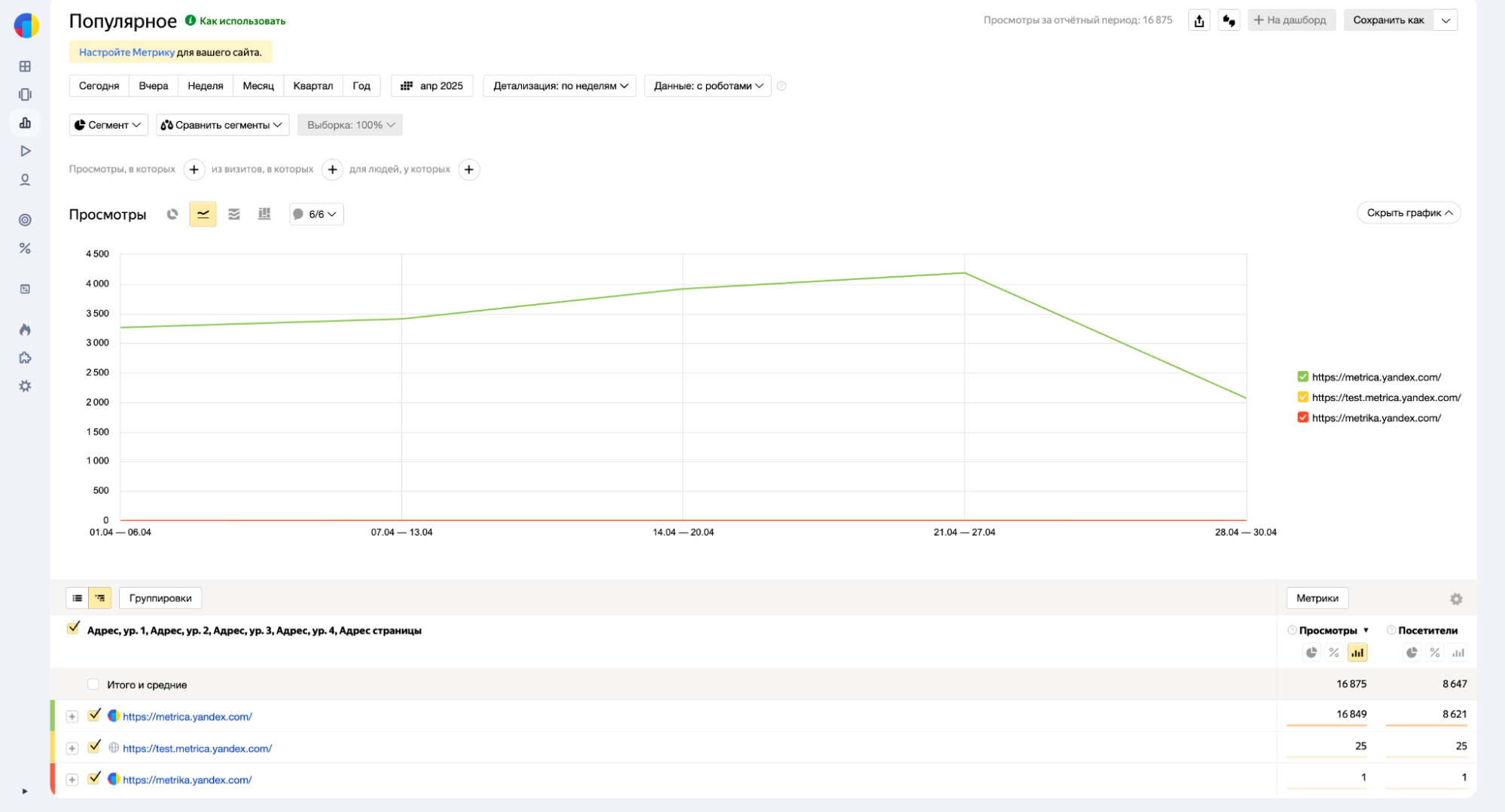Click info icon next to data robots dropdown
This screenshot has width=1505, height=812.
click(781, 86)
